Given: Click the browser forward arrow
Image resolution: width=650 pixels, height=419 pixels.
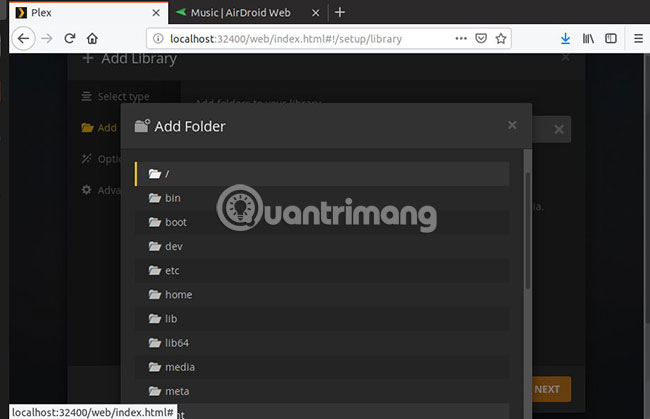Looking at the screenshot, I should 47,39.
